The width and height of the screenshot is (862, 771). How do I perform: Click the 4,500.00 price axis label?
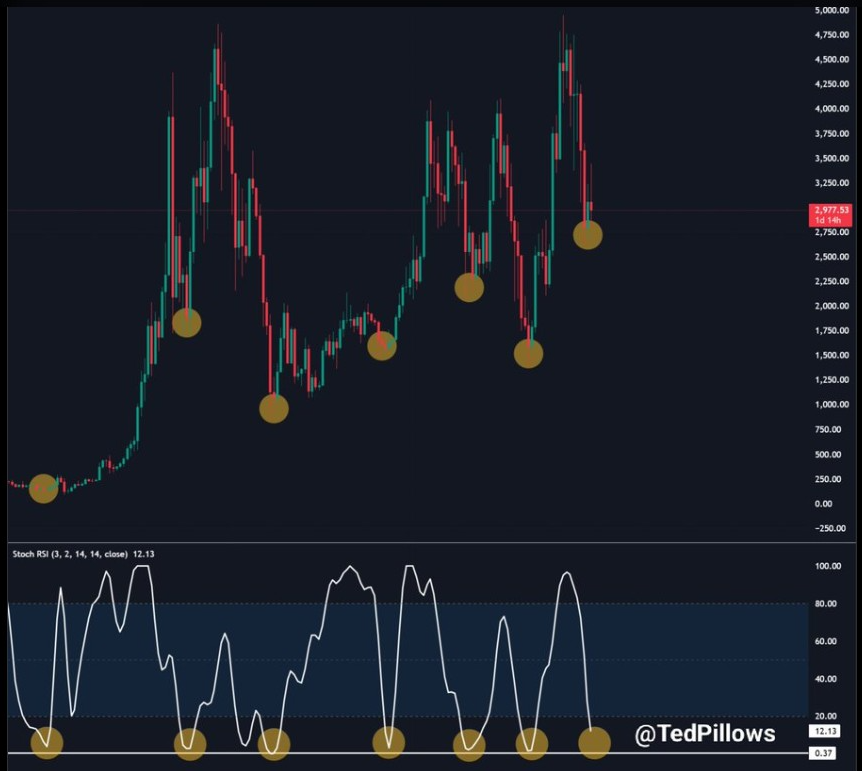click(x=832, y=59)
